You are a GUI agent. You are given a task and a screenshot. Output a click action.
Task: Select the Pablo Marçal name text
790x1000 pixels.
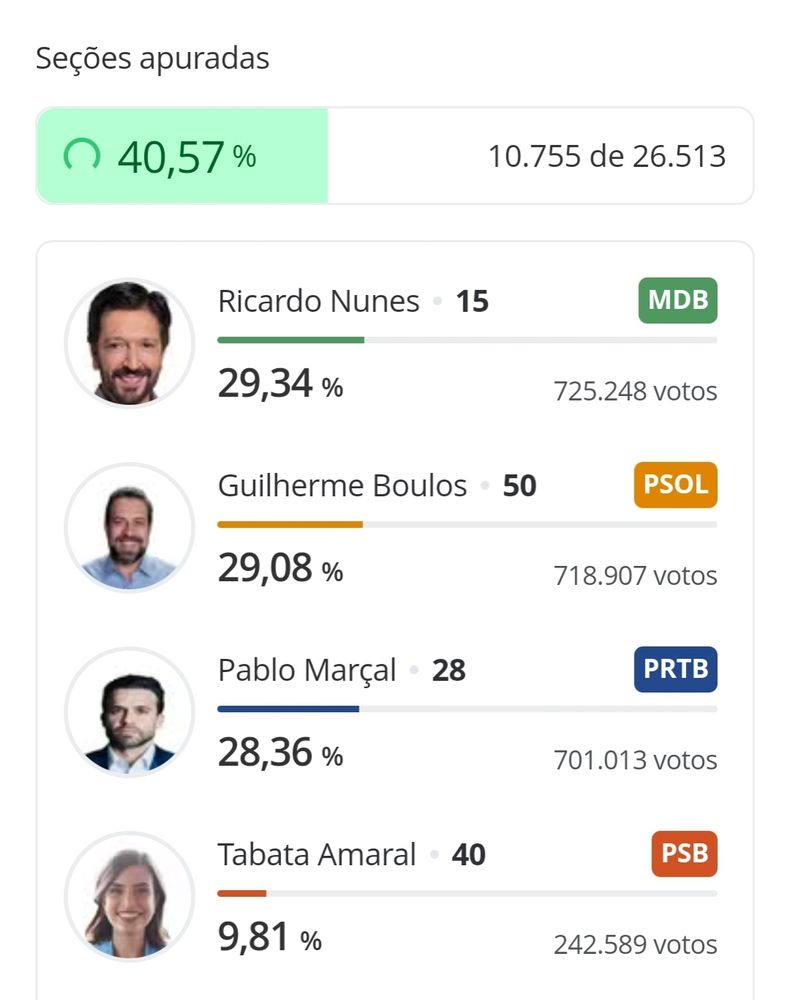(x=307, y=670)
